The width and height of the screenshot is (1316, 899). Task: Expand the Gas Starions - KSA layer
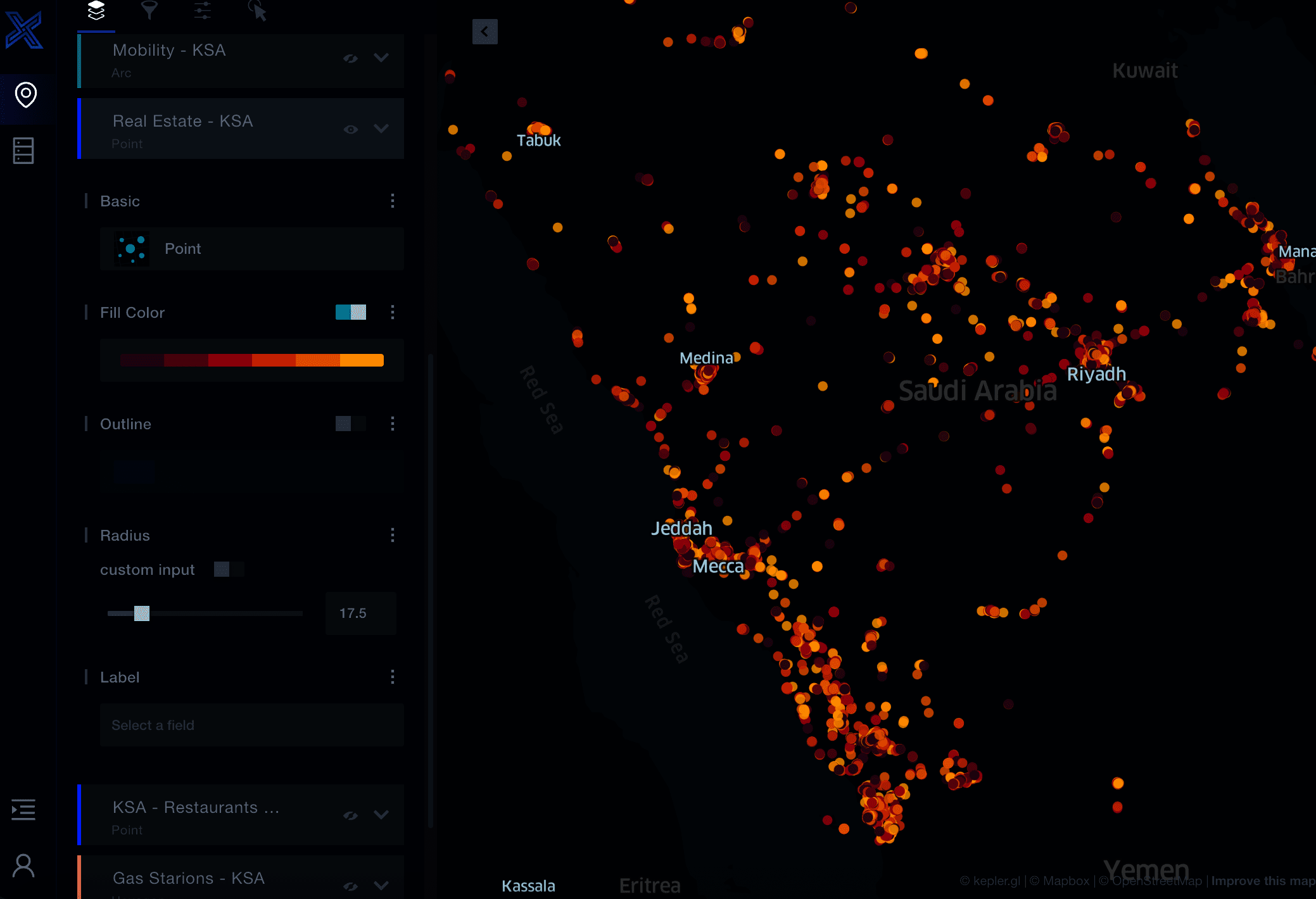381,886
